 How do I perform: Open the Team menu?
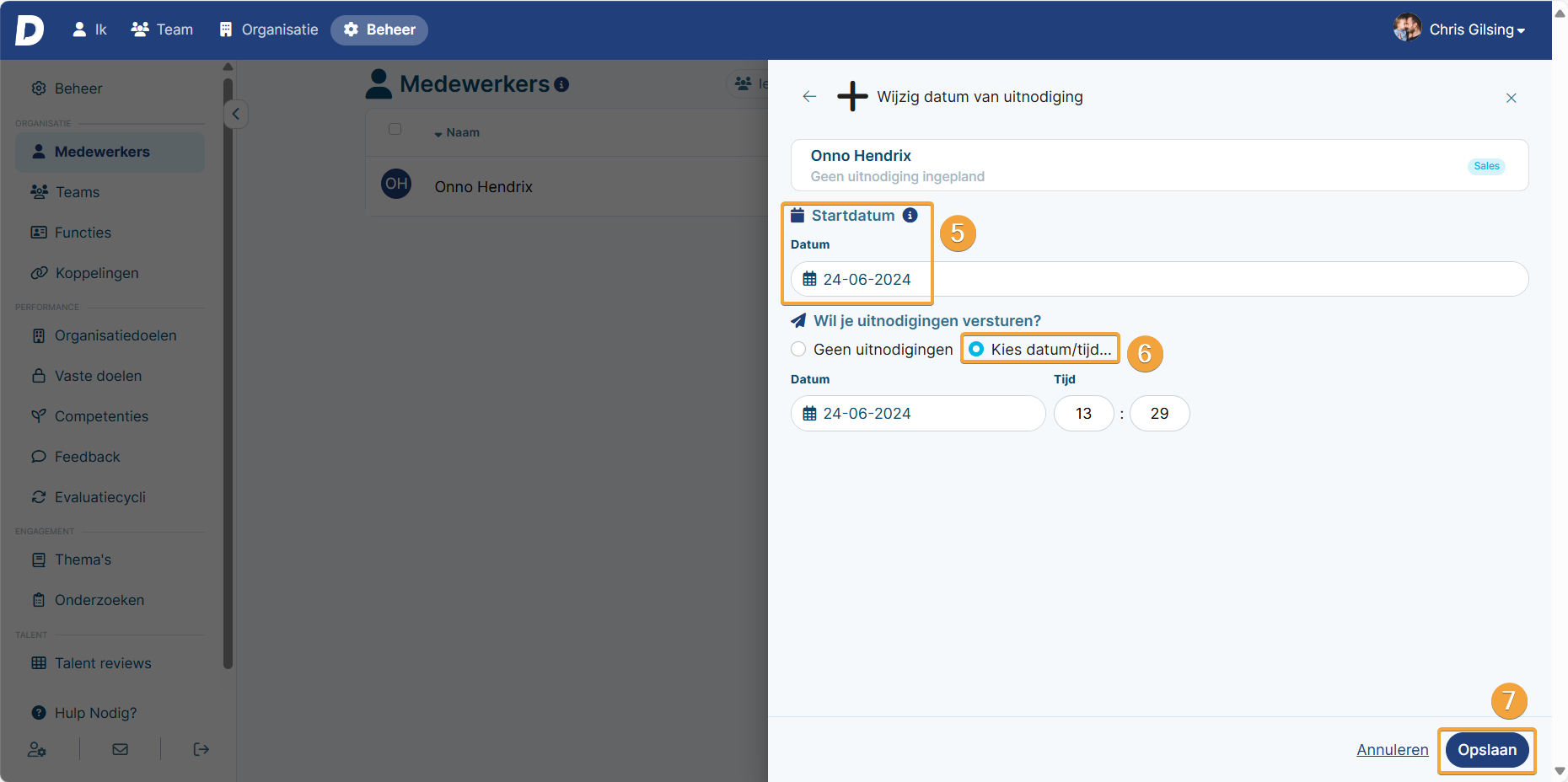(162, 29)
